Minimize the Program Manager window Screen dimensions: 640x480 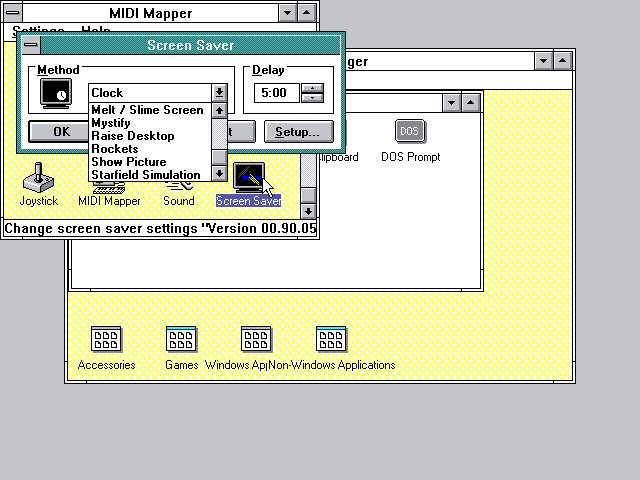544,61
